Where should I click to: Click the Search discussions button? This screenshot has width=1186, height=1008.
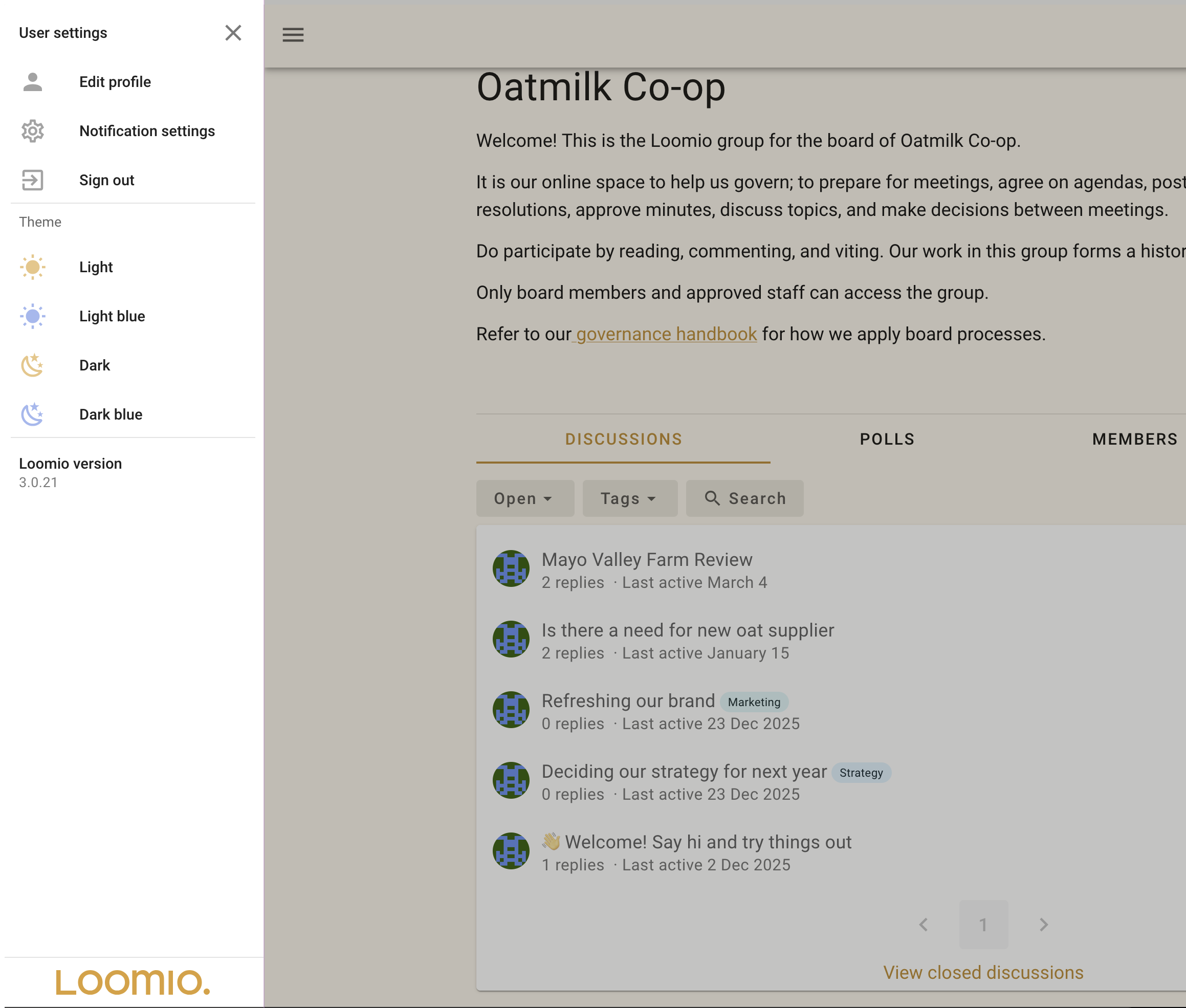[x=744, y=499]
